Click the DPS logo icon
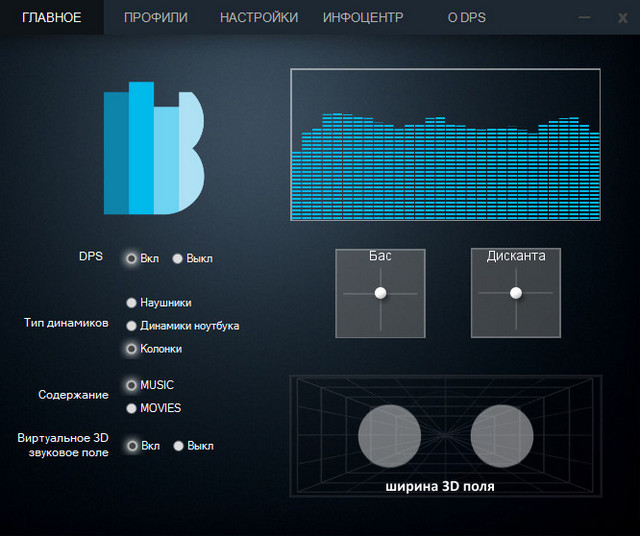This screenshot has height=536, width=640. (154, 149)
